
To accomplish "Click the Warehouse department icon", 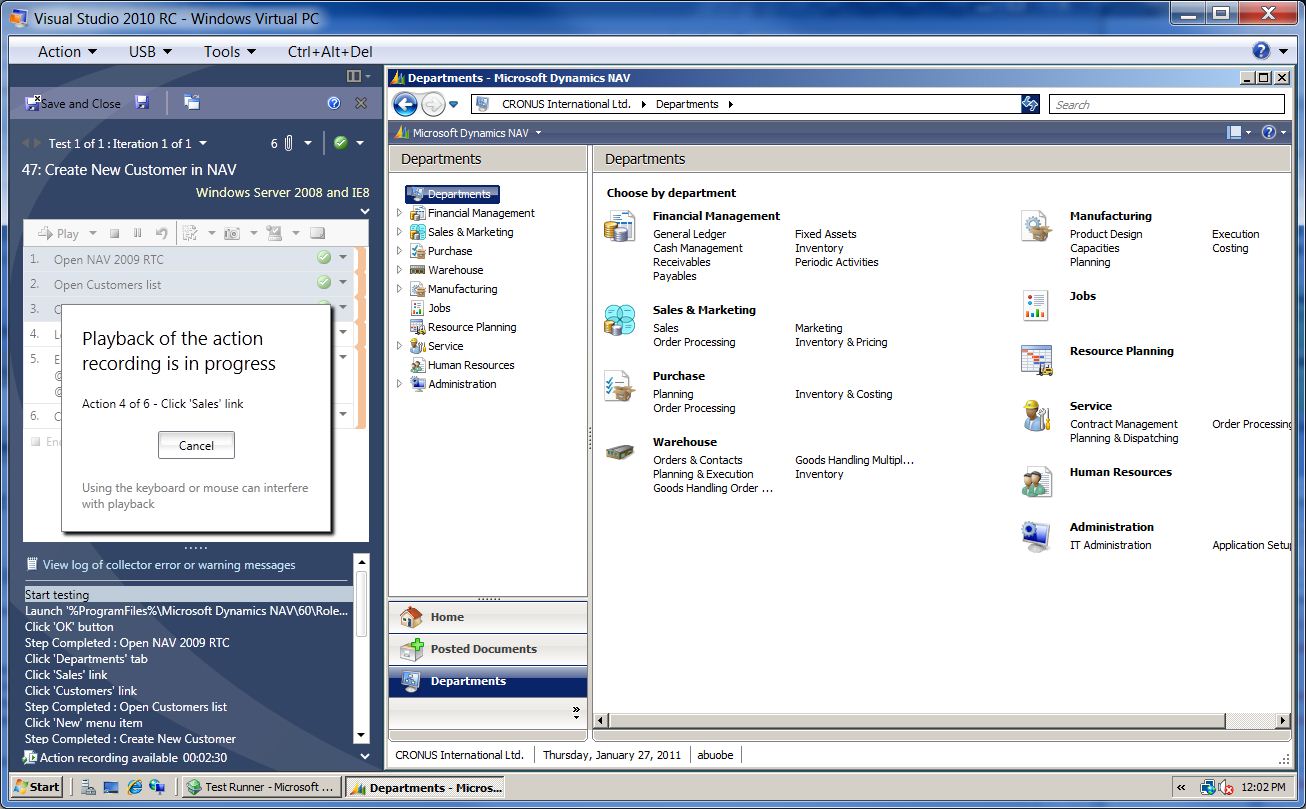I will tap(620, 452).
